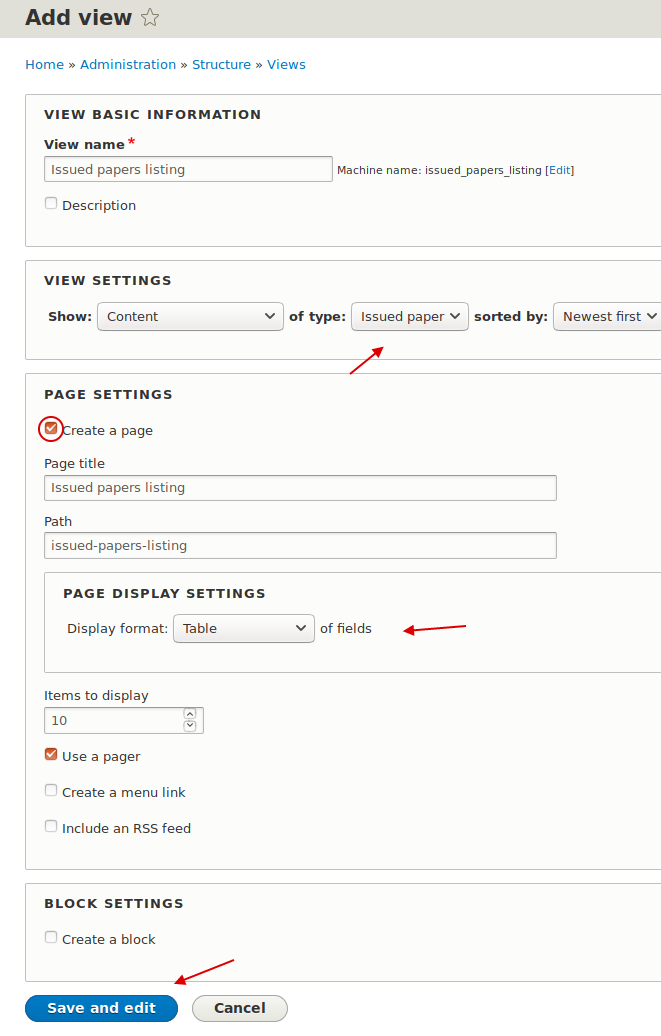Open the Display format Table dropdown
The height and width of the screenshot is (1036, 661).
[243, 629]
